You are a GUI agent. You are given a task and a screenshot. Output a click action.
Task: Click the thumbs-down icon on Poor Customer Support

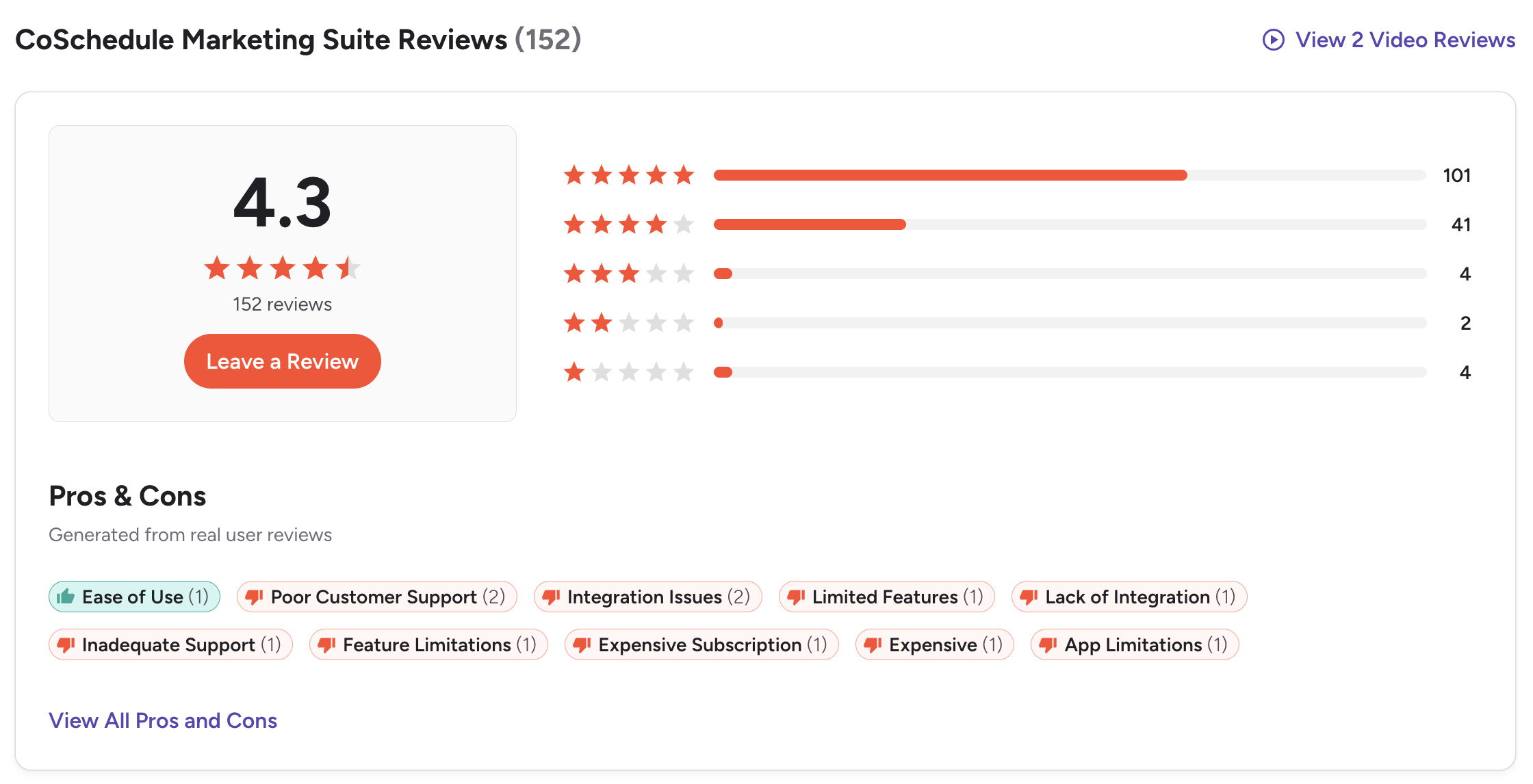pos(255,597)
